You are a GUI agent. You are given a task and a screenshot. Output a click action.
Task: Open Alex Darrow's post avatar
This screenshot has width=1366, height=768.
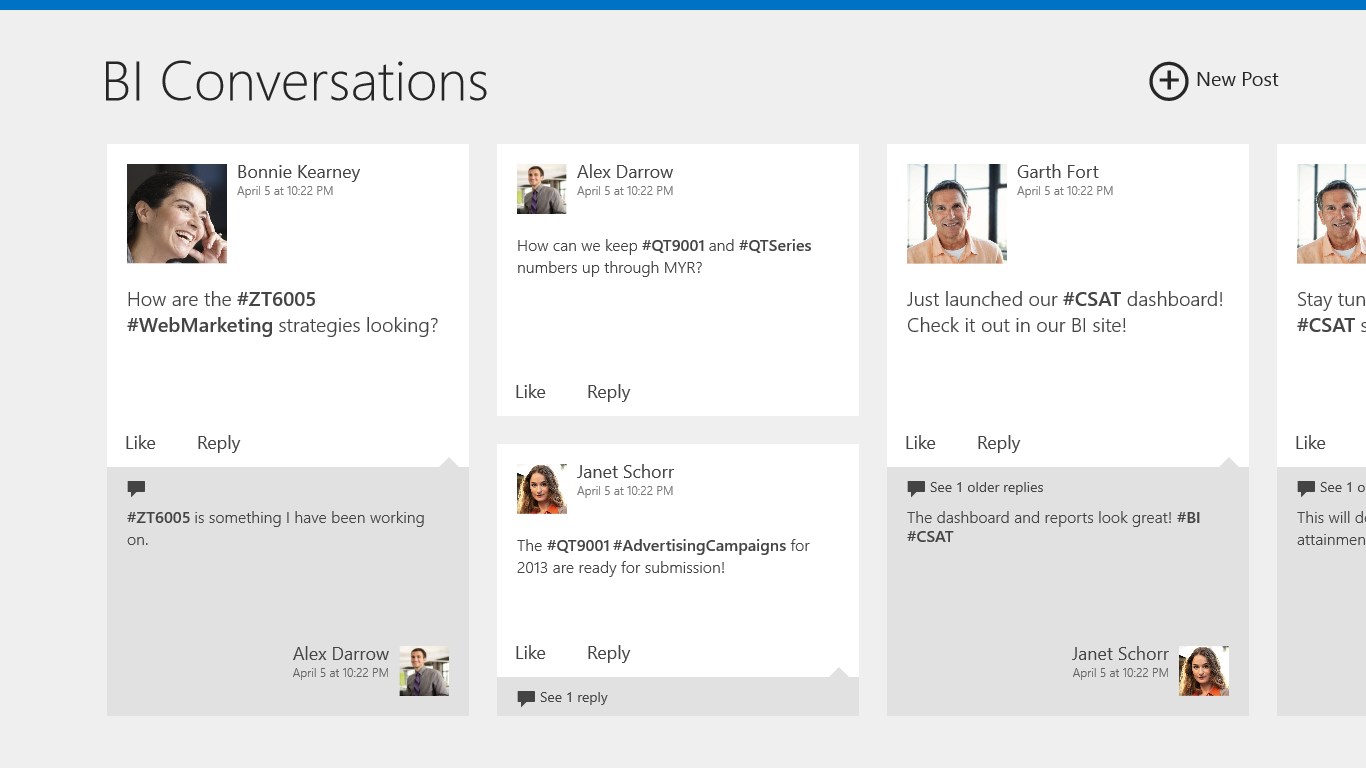[542, 189]
